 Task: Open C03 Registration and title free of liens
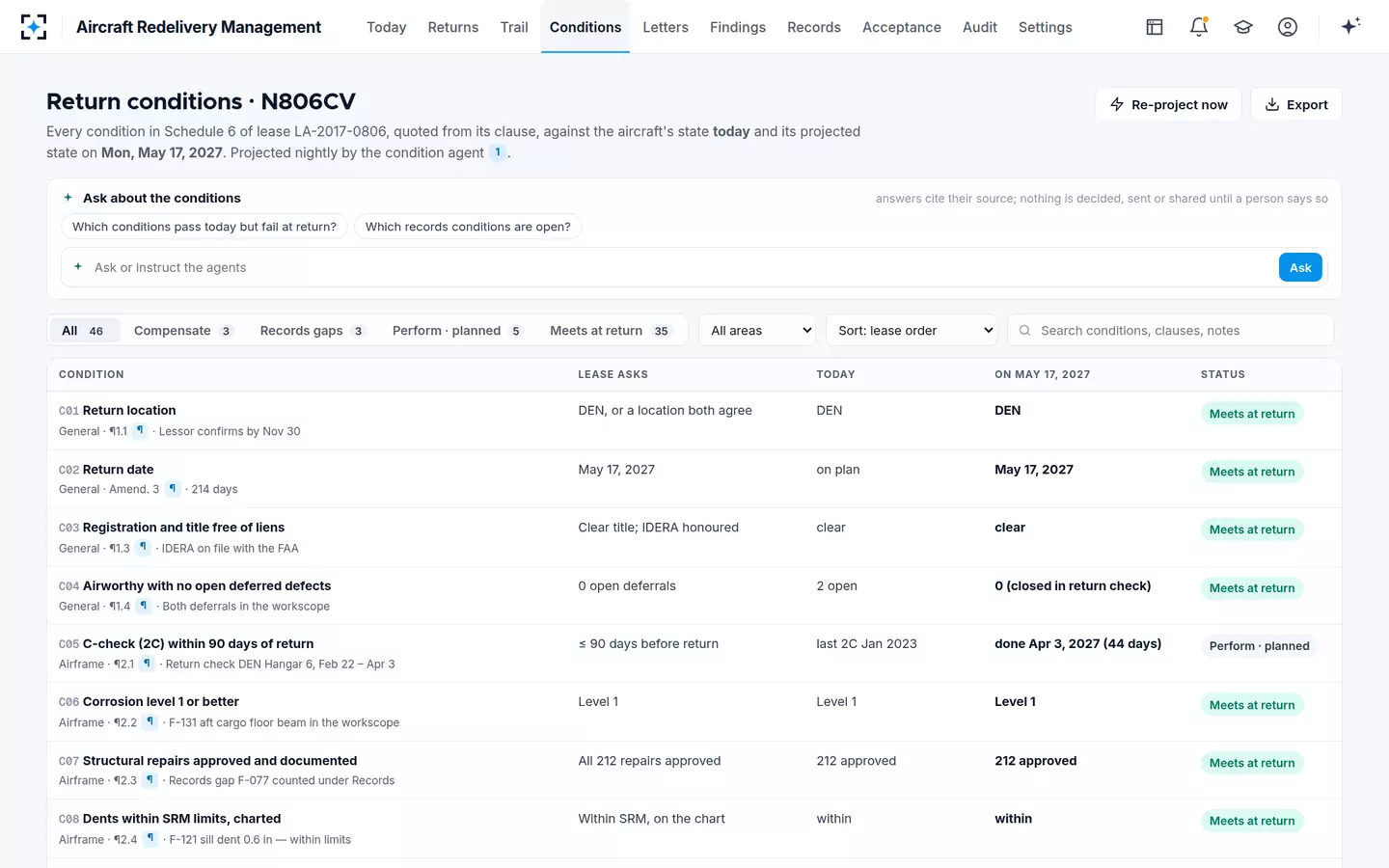pyautogui.click(x=694, y=537)
